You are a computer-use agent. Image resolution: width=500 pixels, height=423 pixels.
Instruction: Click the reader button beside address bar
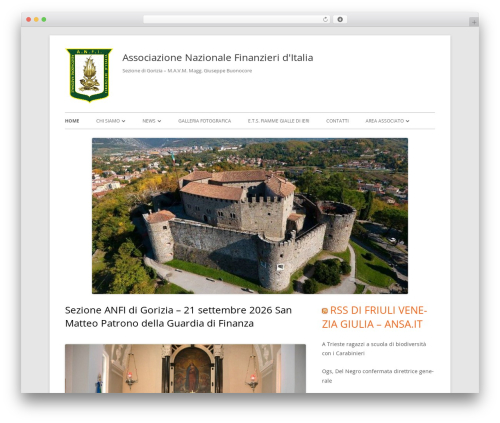coord(340,20)
